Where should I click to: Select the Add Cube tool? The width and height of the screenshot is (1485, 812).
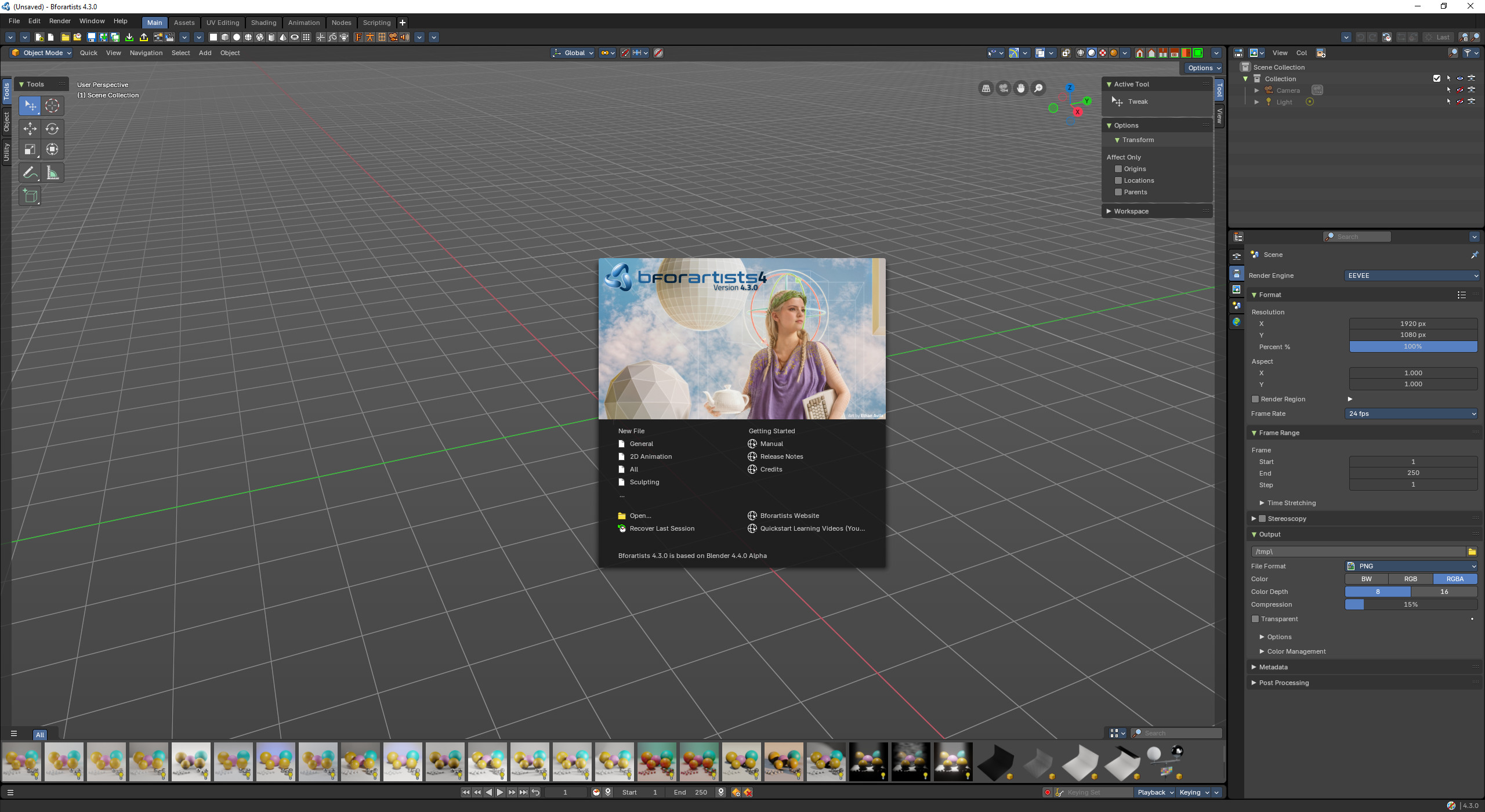30,196
